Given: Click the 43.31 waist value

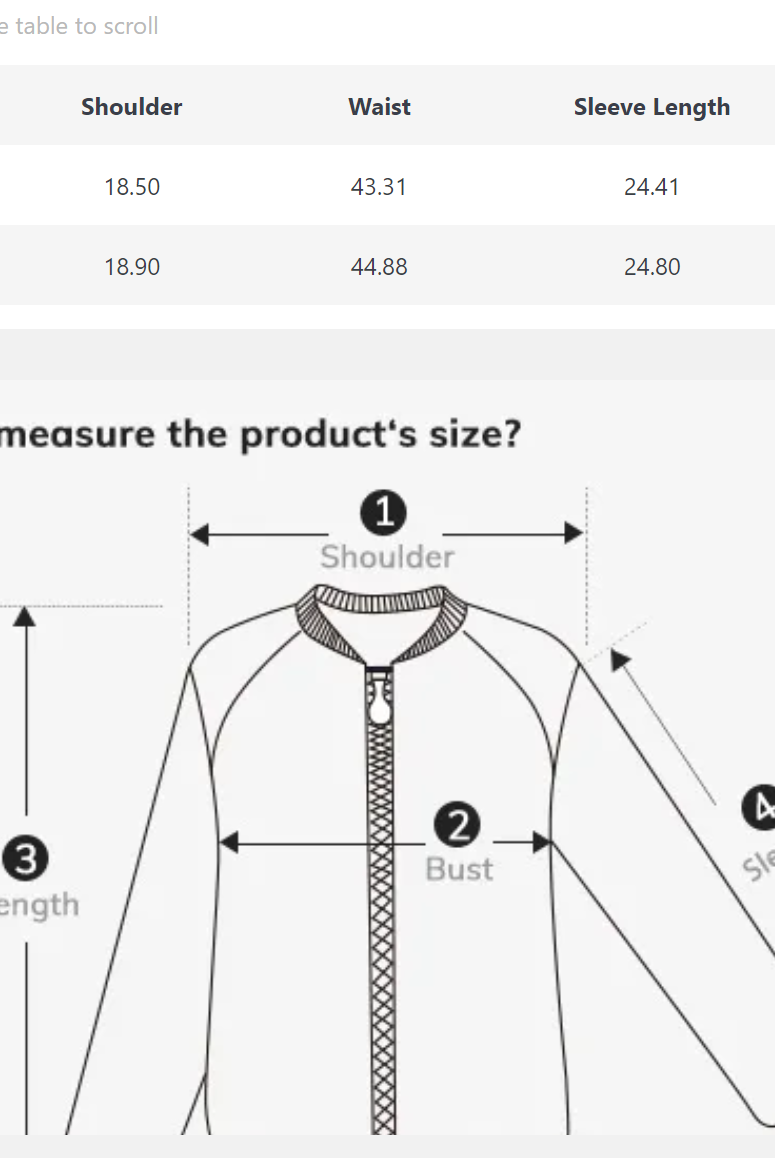Looking at the screenshot, I should click(379, 187).
